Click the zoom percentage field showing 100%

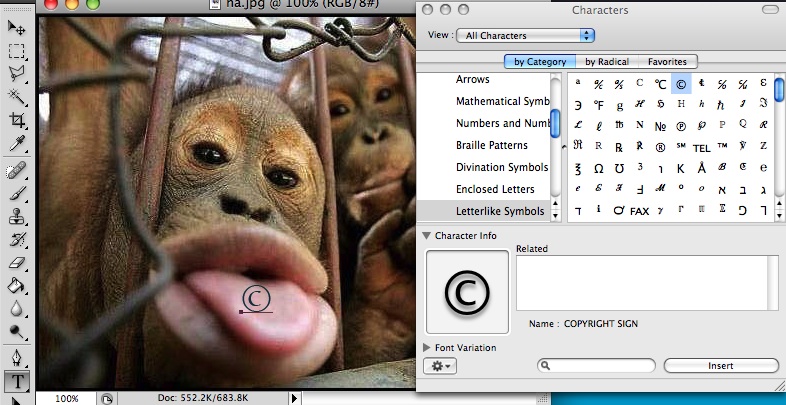66,398
